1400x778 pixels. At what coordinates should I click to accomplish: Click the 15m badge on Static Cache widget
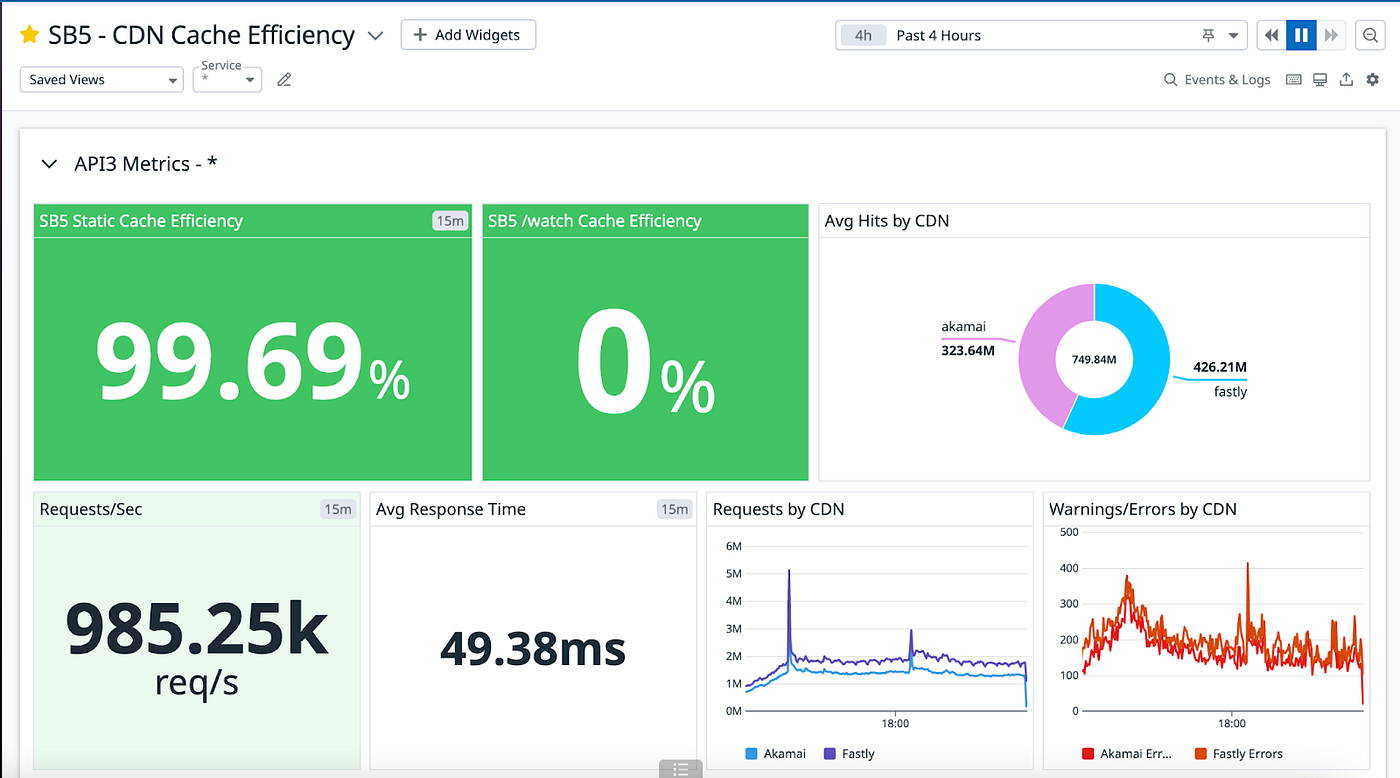(x=450, y=221)
